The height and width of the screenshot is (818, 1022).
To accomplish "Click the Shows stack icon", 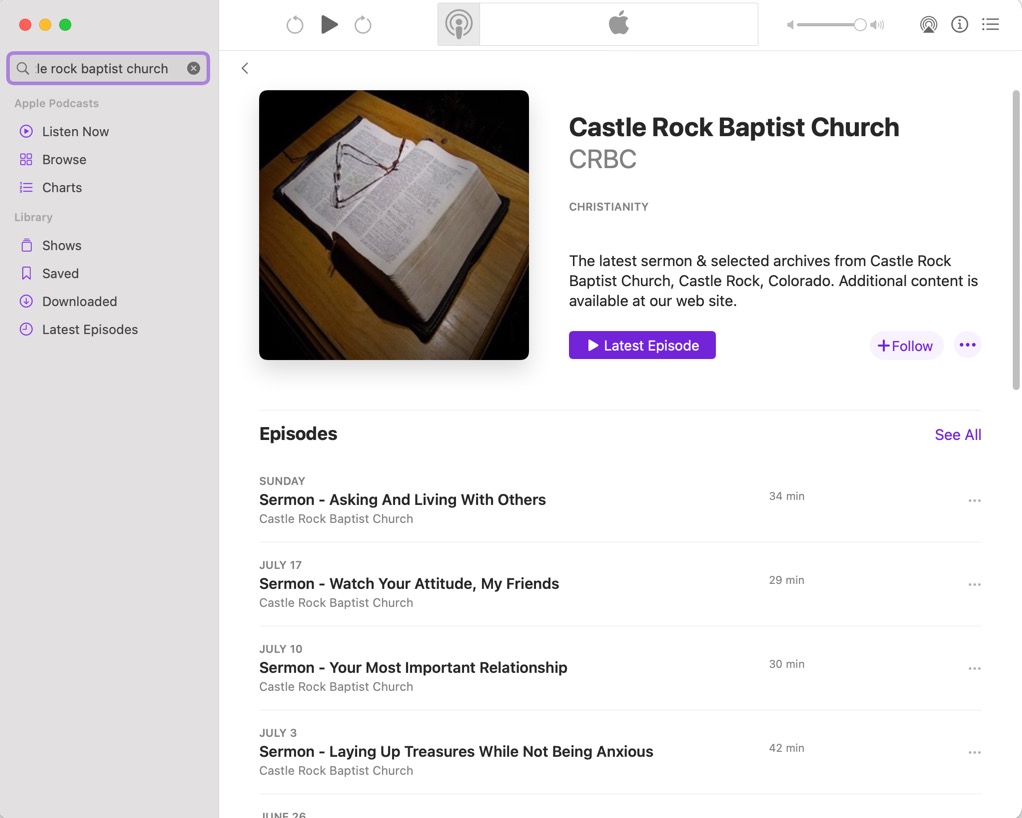I will (26, 245).
